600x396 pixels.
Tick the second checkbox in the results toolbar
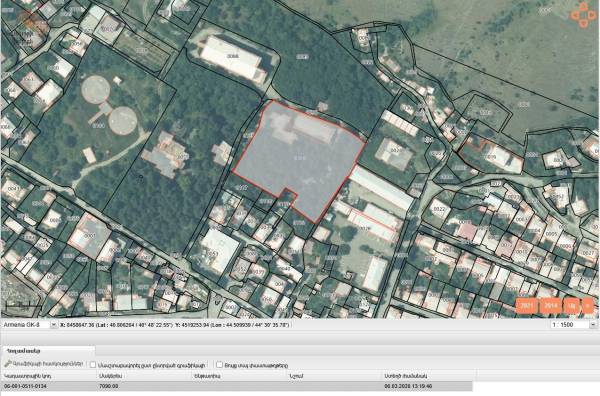pyautogui.click(x=219, y=365)
